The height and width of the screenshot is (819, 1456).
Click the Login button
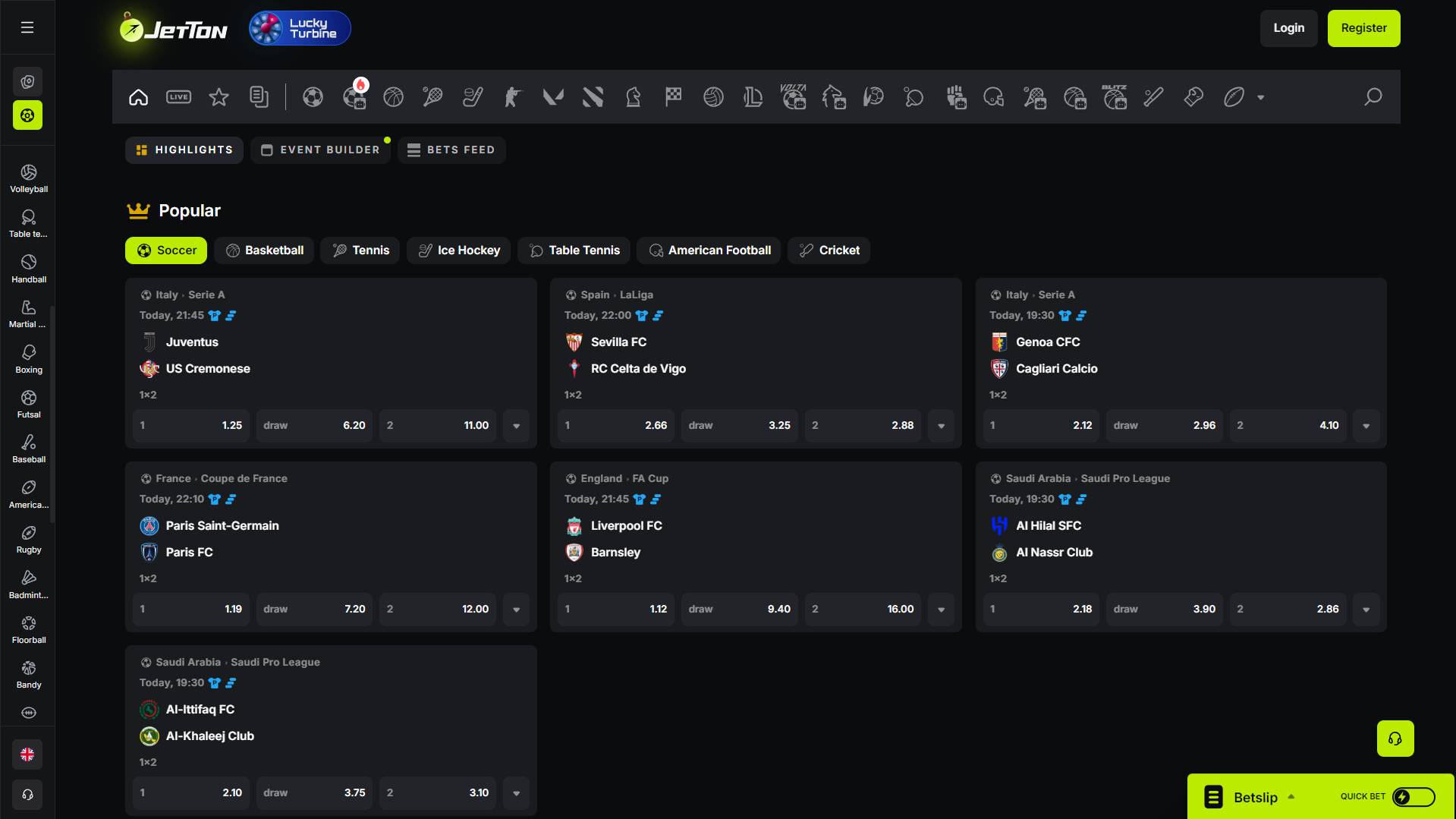coord(1288,29)
